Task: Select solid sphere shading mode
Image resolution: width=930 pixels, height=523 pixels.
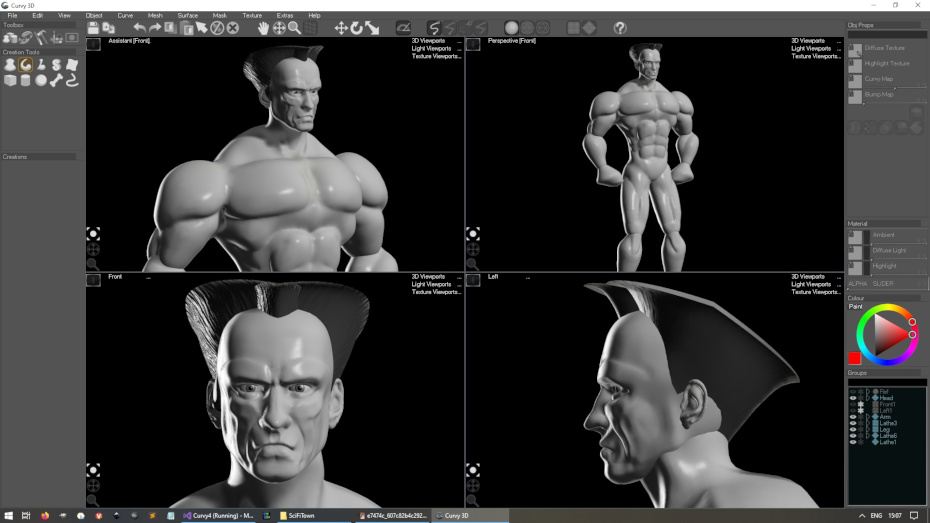Action: coord(511,28)
